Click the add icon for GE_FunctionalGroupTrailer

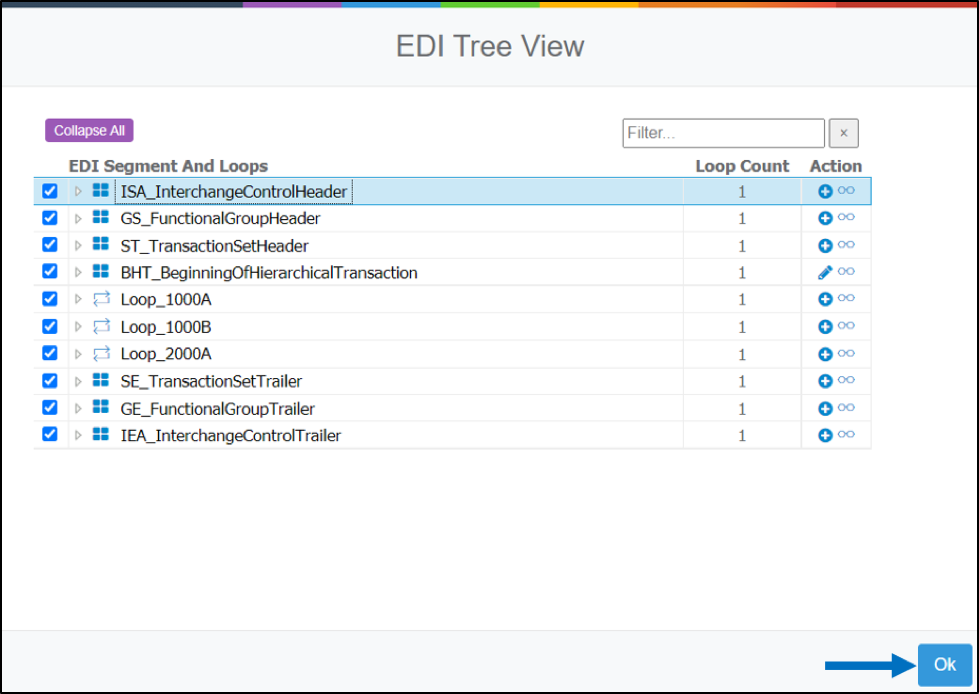pyautogui.click(x=825, y=409)
